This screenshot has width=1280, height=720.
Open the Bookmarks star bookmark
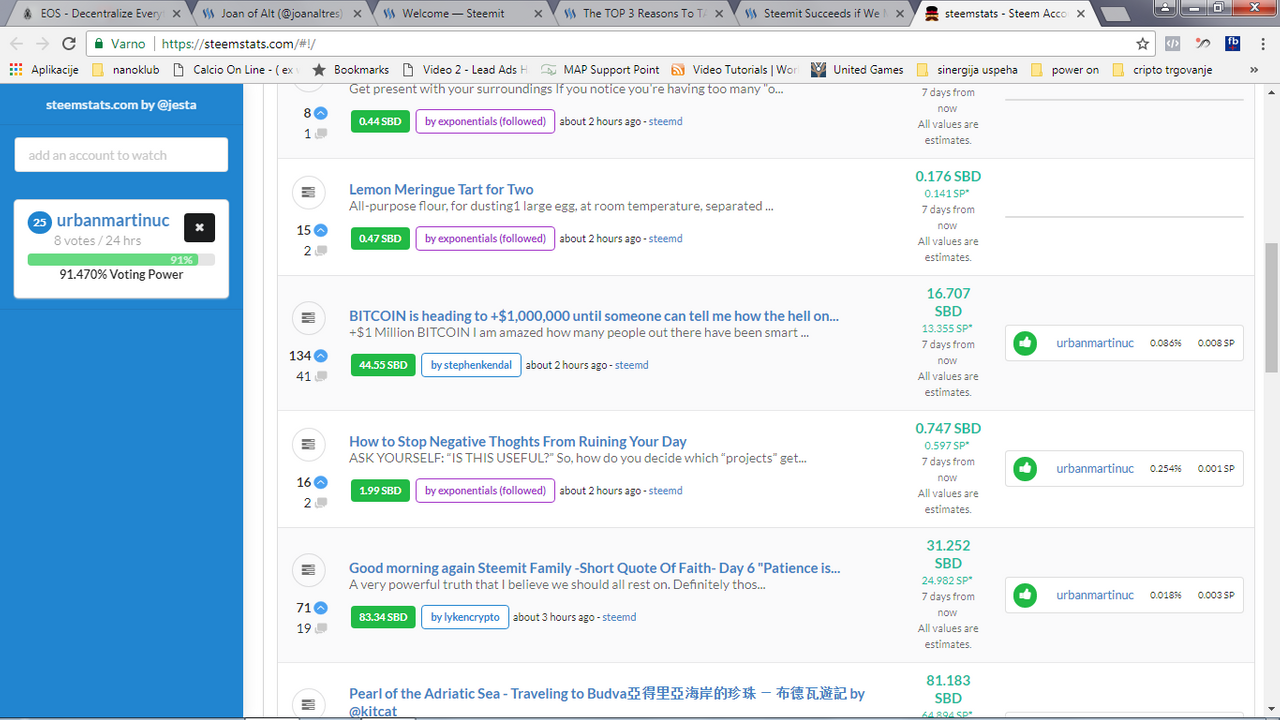(350, 70)
